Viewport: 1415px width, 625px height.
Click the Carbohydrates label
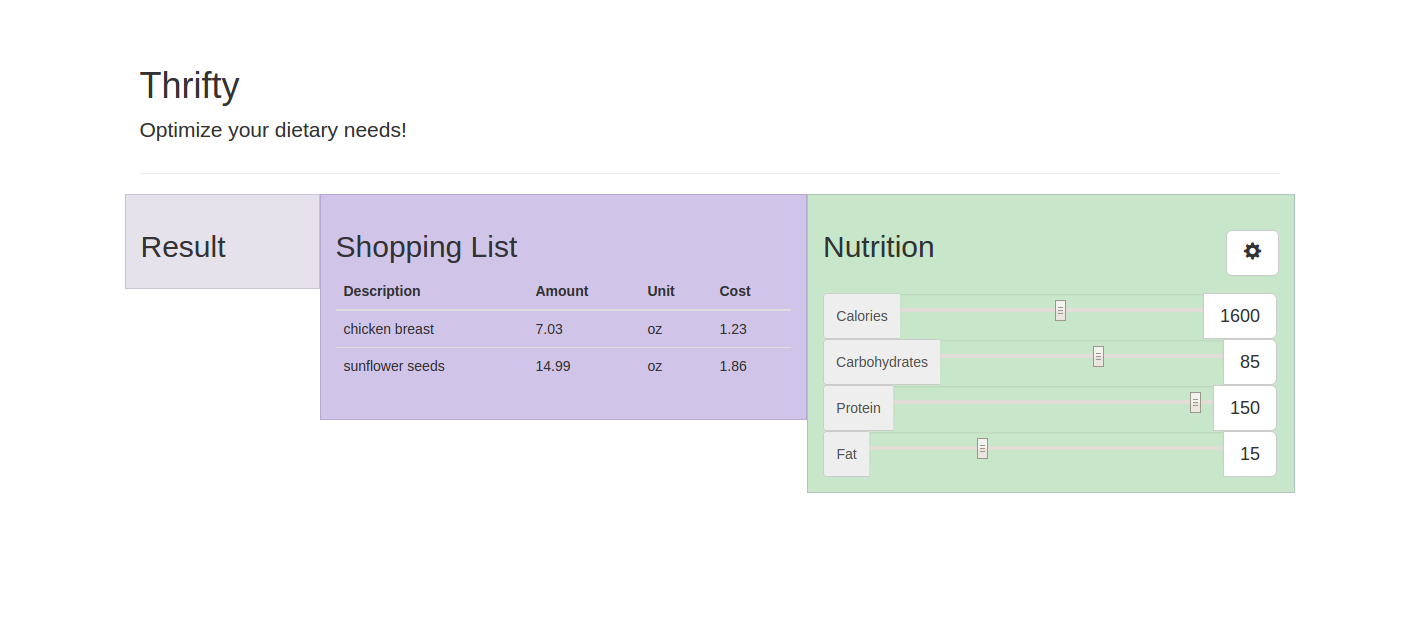point(881,362)
